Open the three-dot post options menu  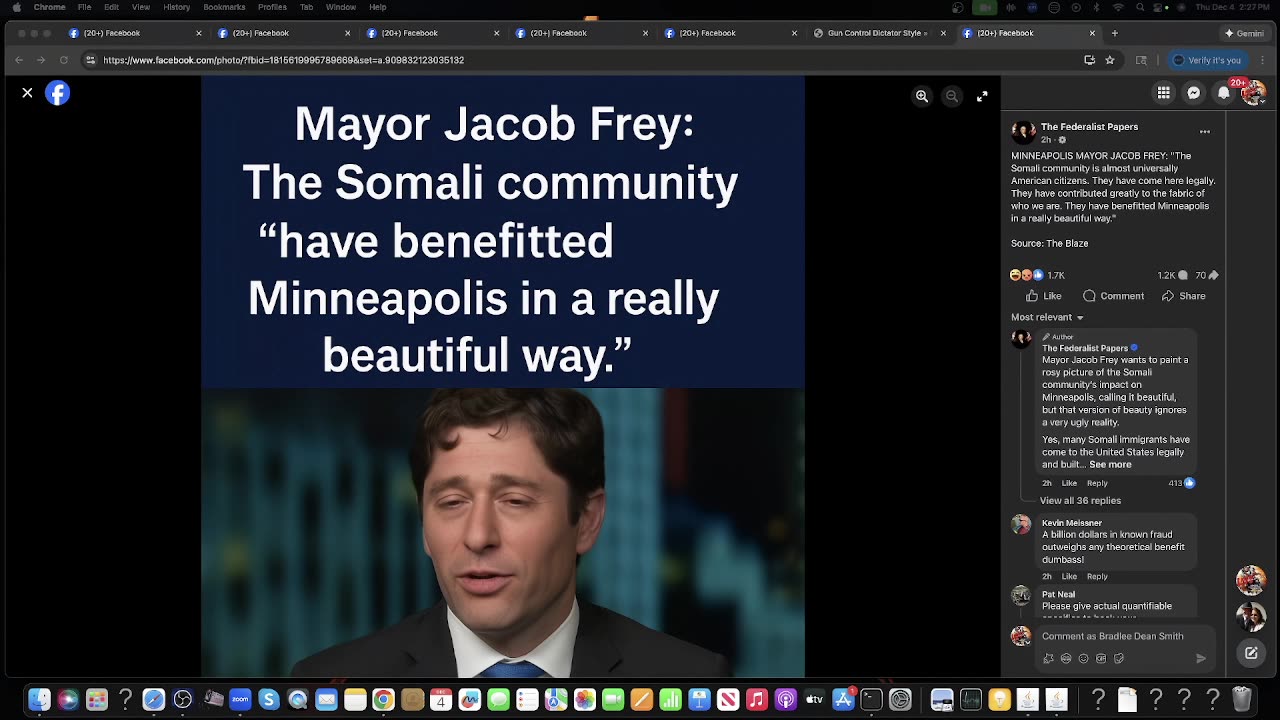[x=1205, y=131]
